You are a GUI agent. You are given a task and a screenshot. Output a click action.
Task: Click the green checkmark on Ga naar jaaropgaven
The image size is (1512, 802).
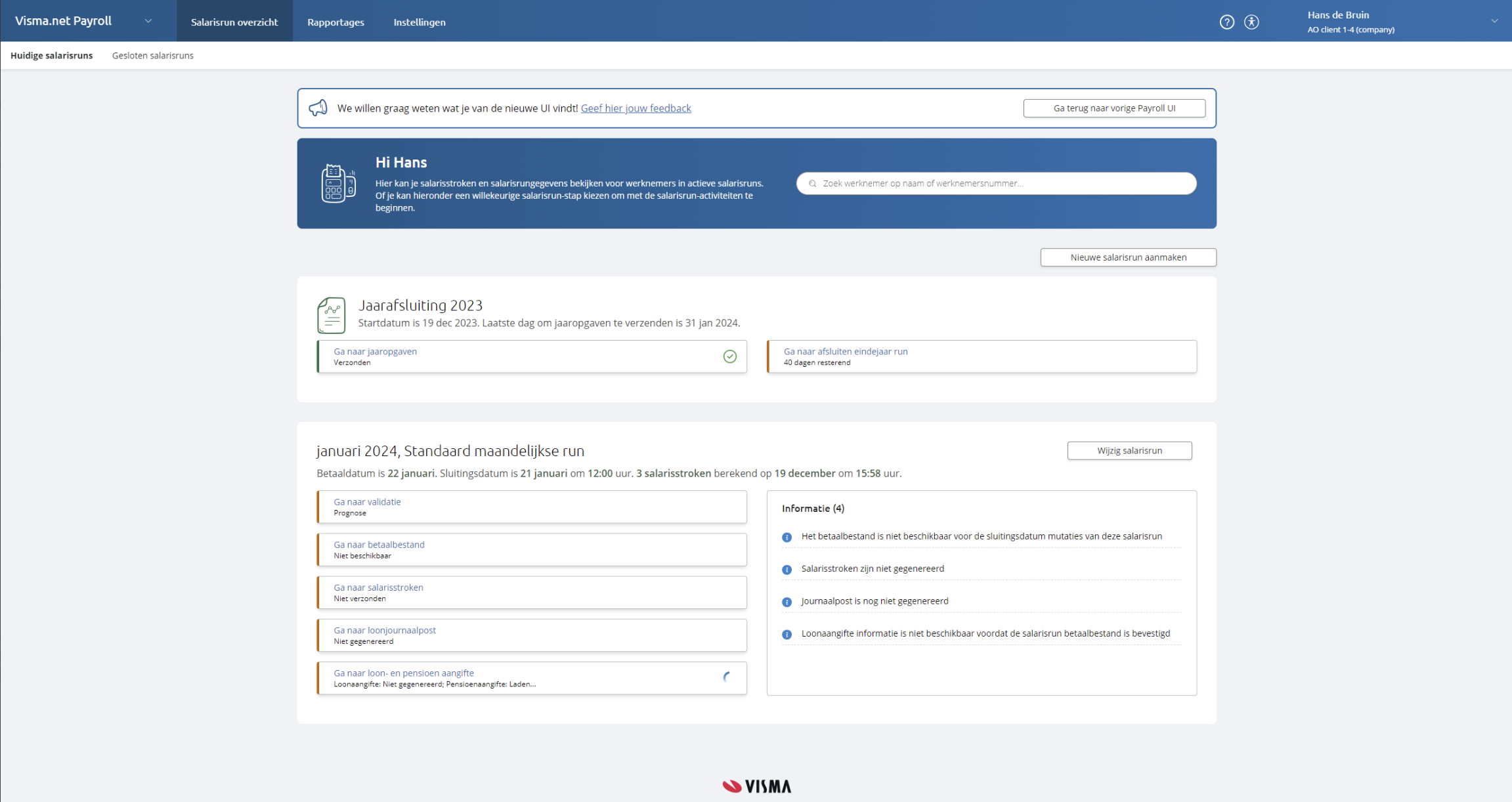tap(730, 356)
